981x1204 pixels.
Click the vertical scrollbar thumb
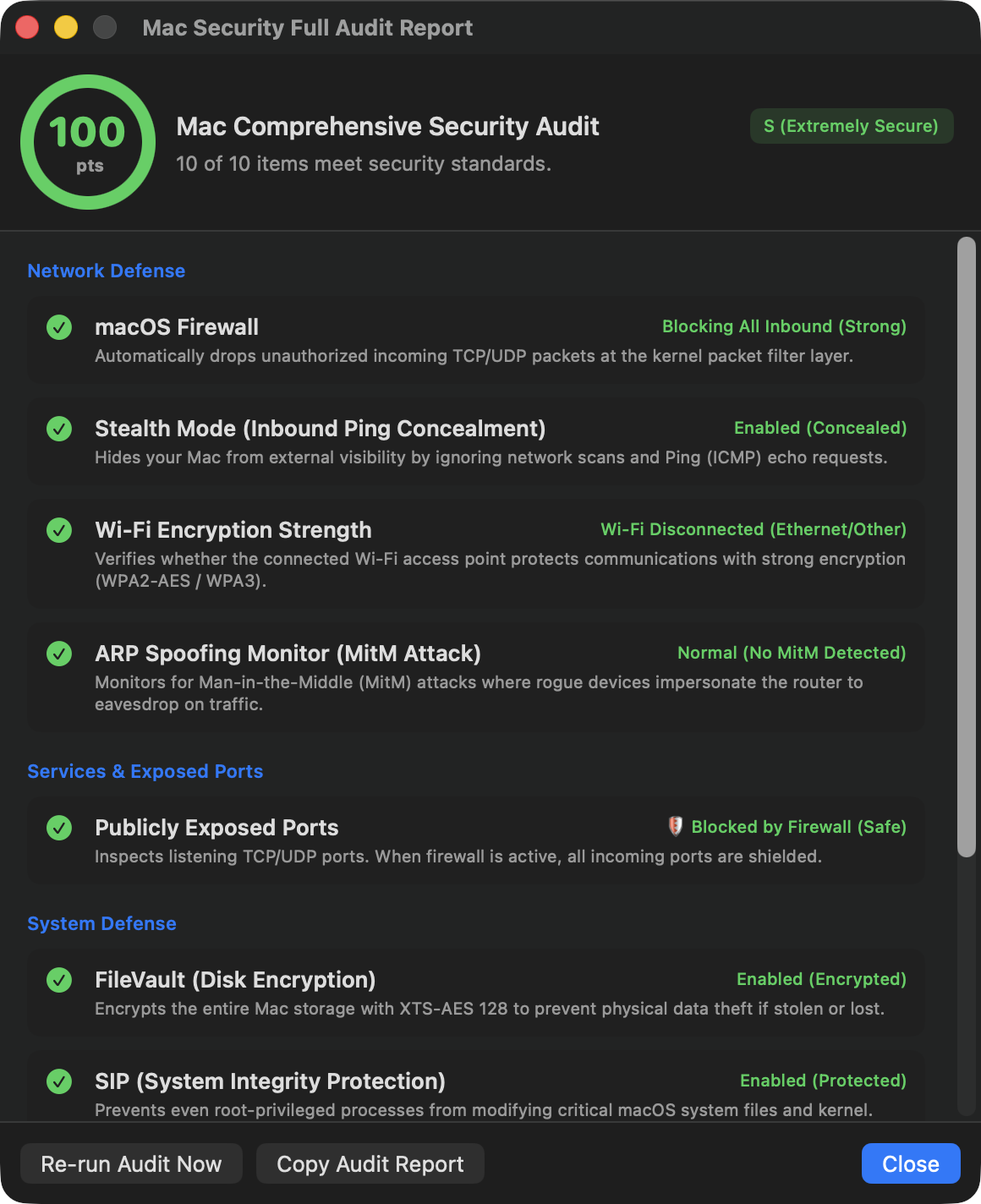[x=967, y=548]
